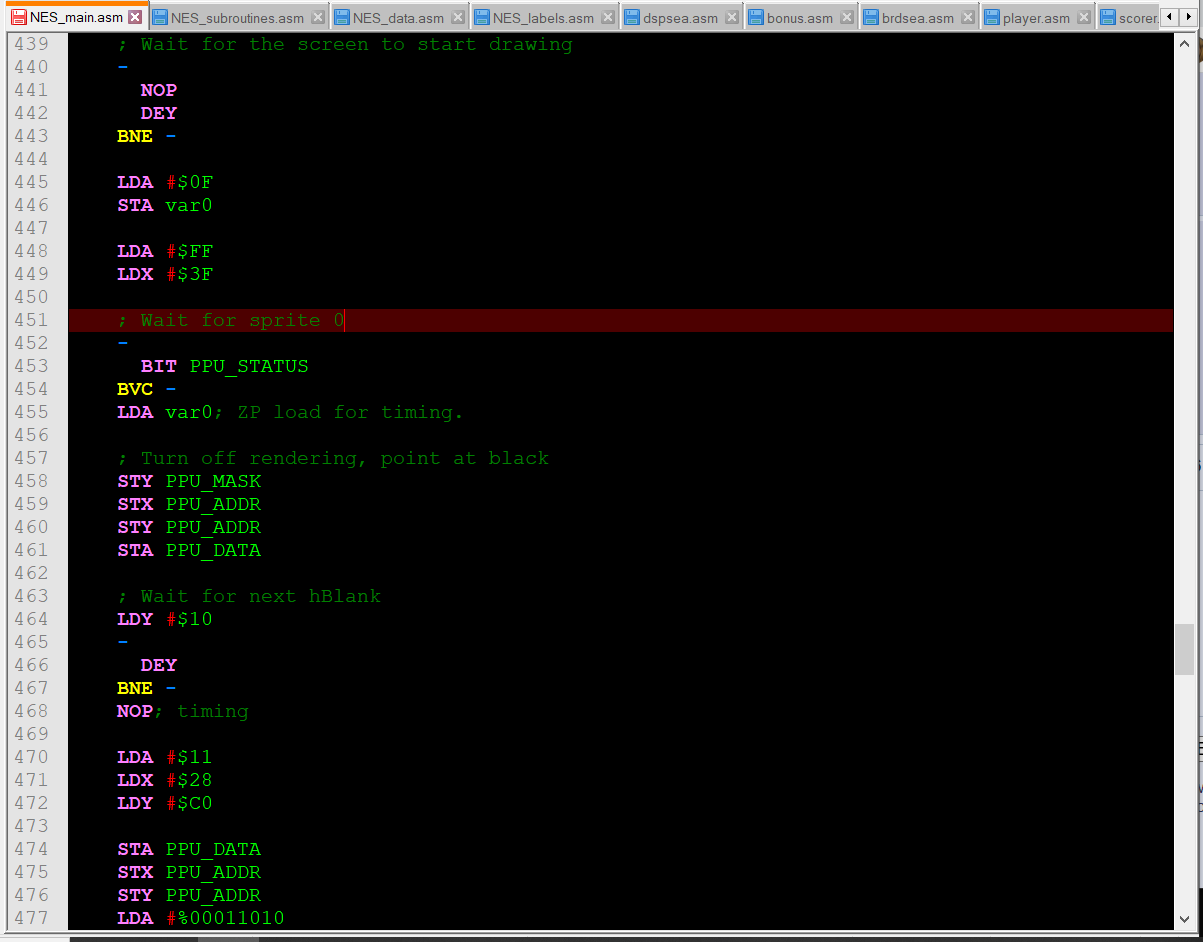Viewport: 1203px width, 942px height.
Task: Click the '-' label on line 465
Action: (x=123, y=642)
